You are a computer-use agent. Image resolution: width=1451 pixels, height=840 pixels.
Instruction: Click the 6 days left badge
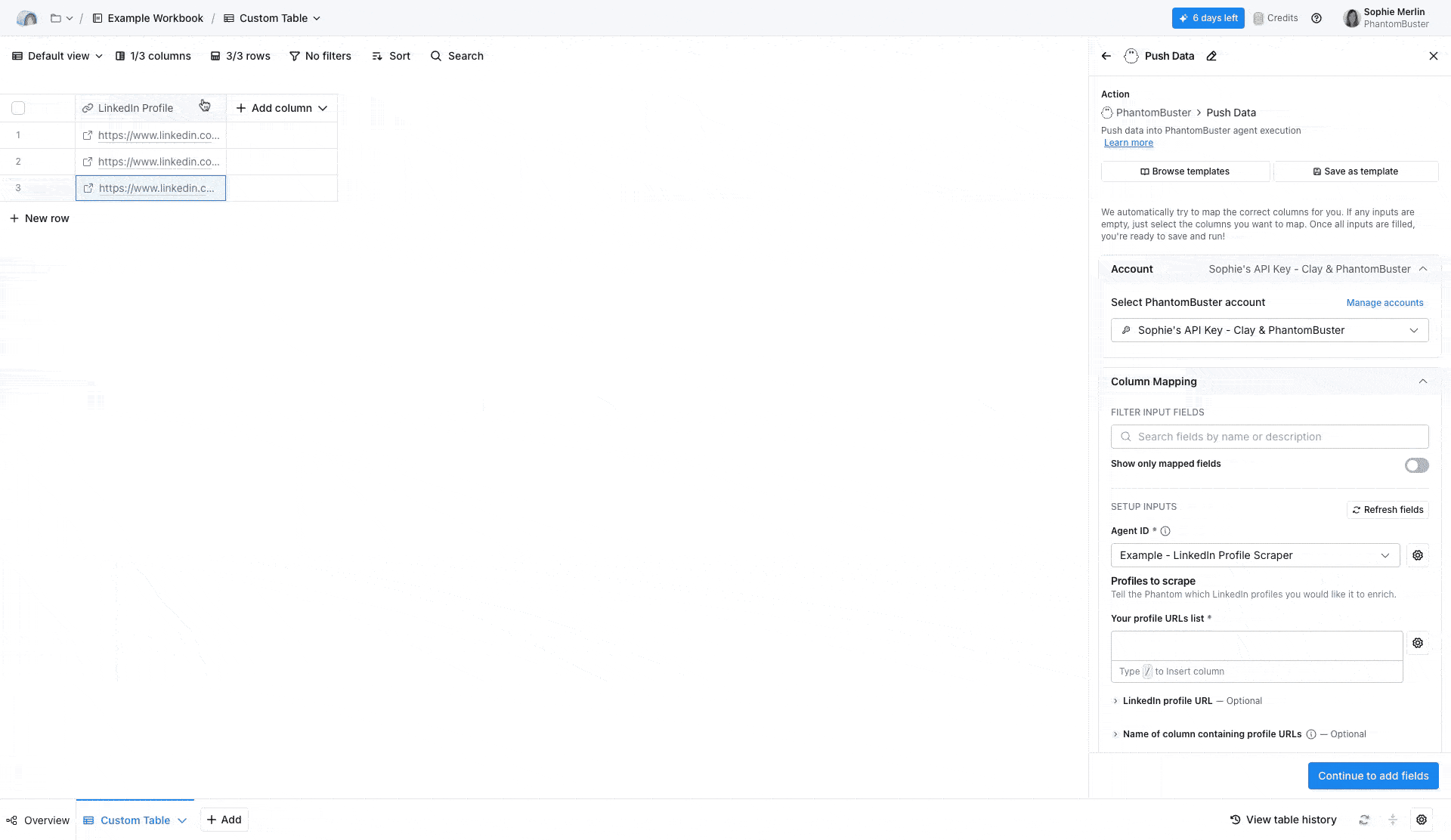point(1208,18)
